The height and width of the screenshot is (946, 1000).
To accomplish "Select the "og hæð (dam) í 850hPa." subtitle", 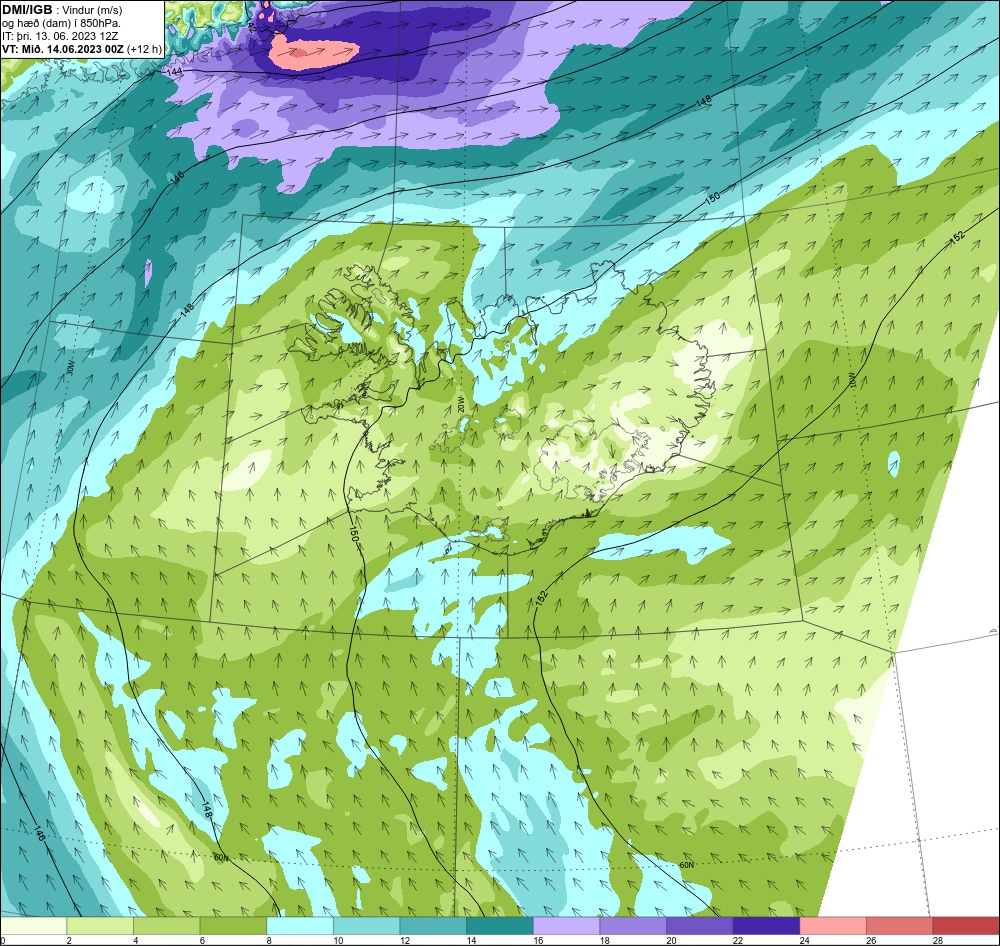I will click(61, 24).
